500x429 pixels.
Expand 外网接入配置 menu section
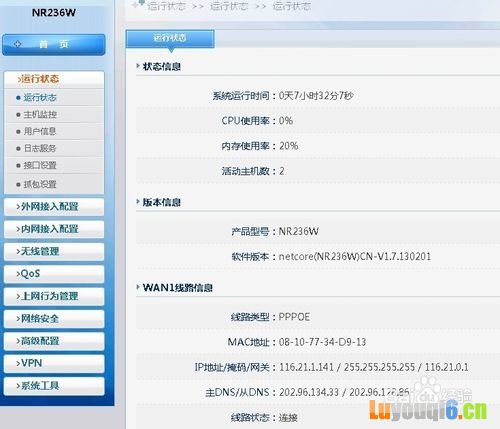click(x=54, y=207)
